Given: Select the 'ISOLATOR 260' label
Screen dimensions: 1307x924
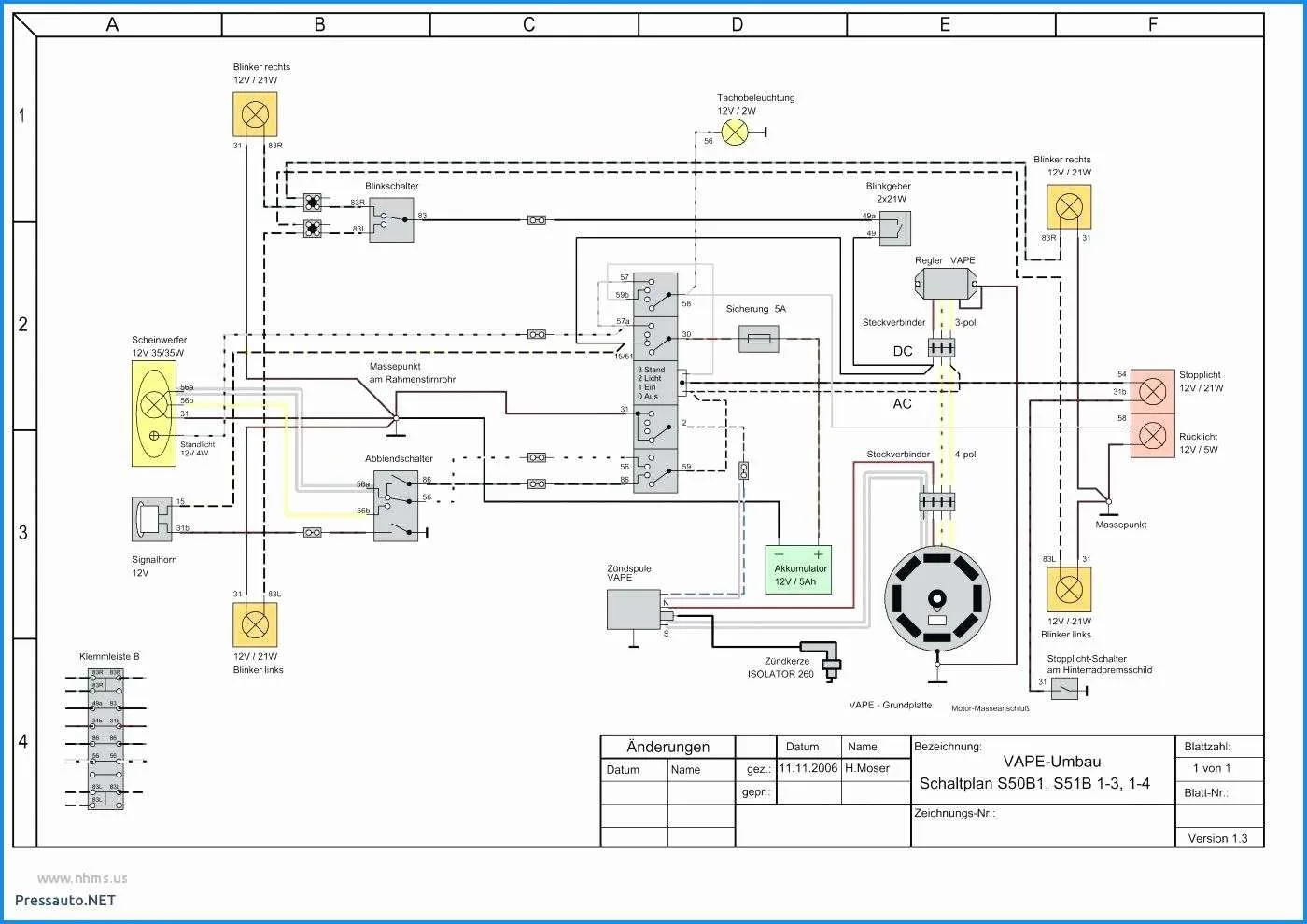Looking at the screenshot, I should pyautogui.click(x=780, y=674).
